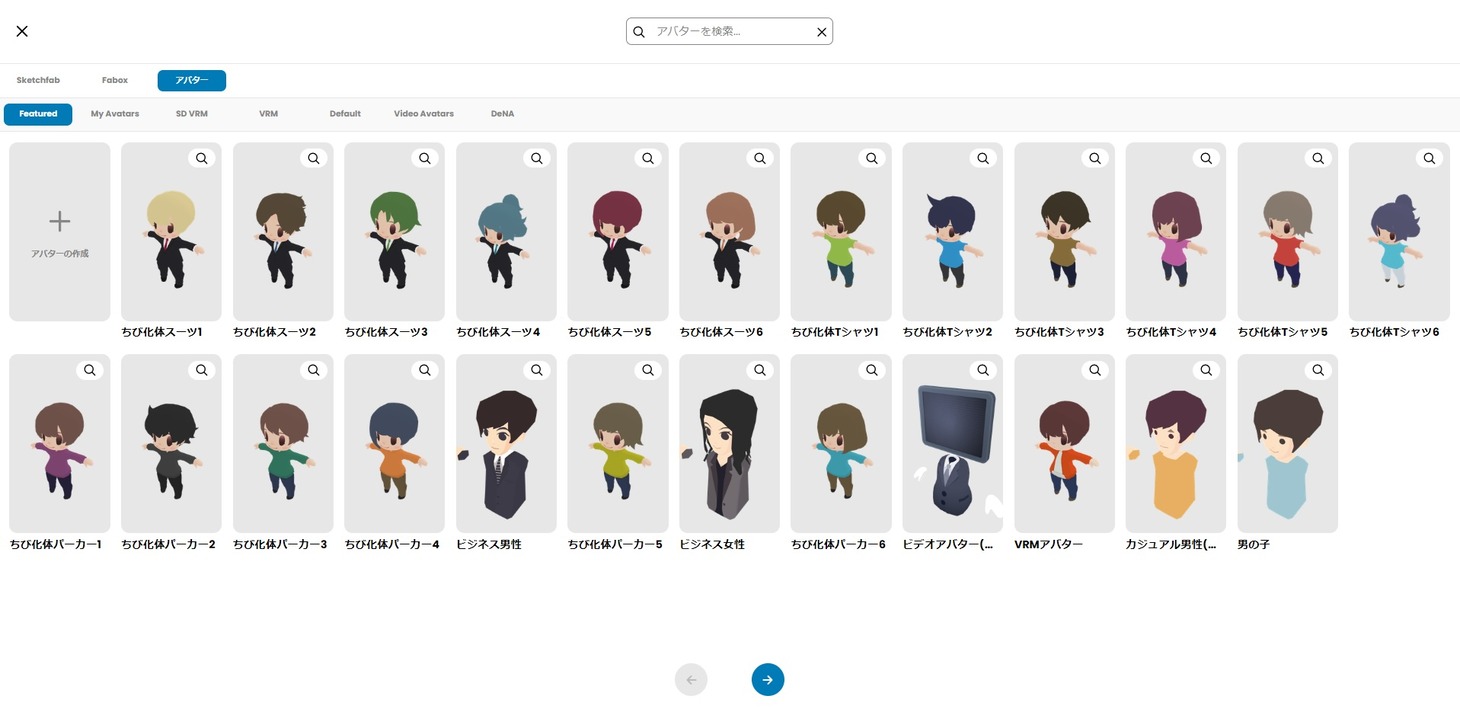Open the Fabox tab
Image resolution: width=1460 pixels, height=715 pixels.
click(x=115, y=80)
